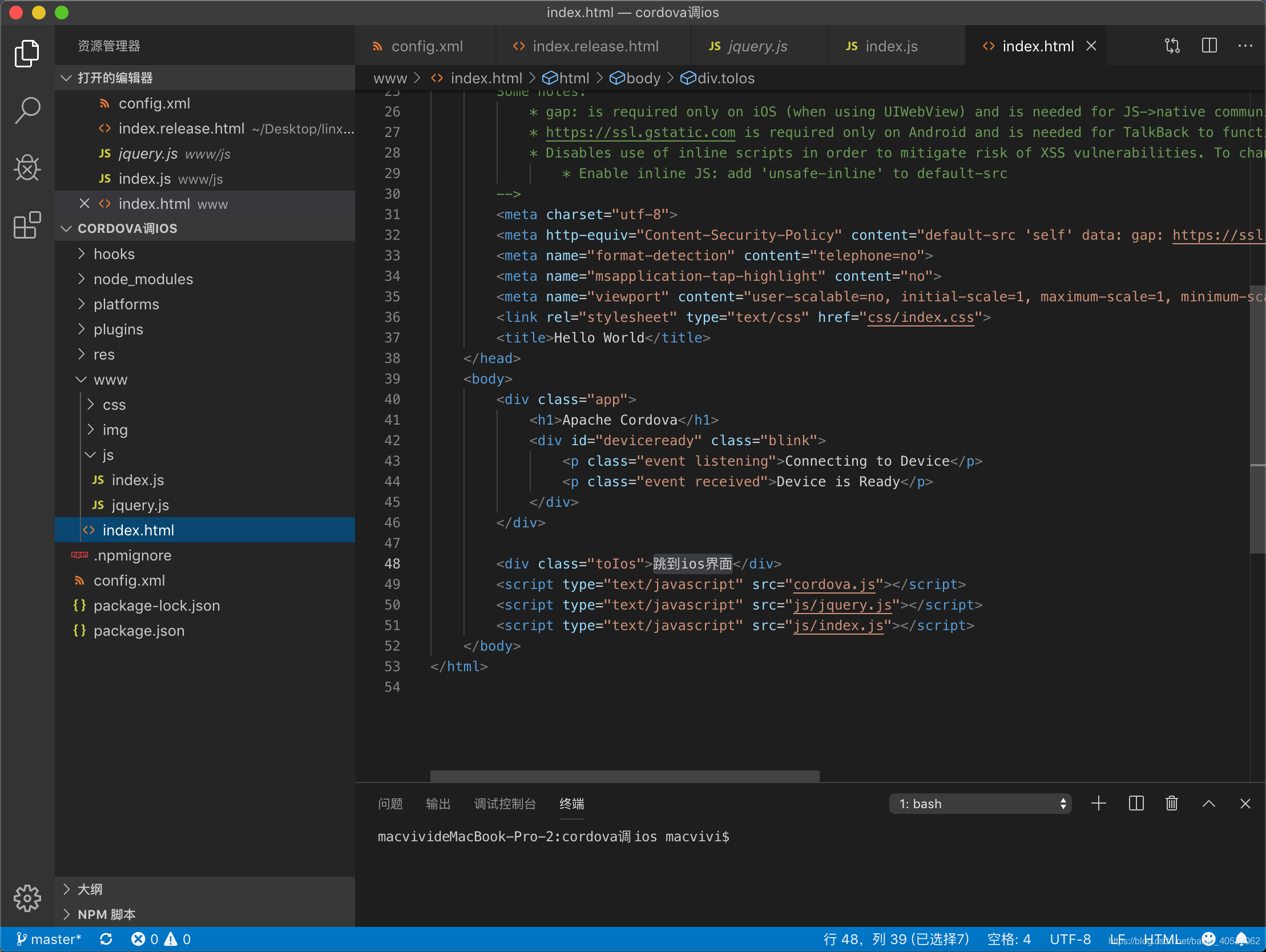Create a new terminal with plus icon
This screenshot has height=952, width=1266.
[1098, 803]
